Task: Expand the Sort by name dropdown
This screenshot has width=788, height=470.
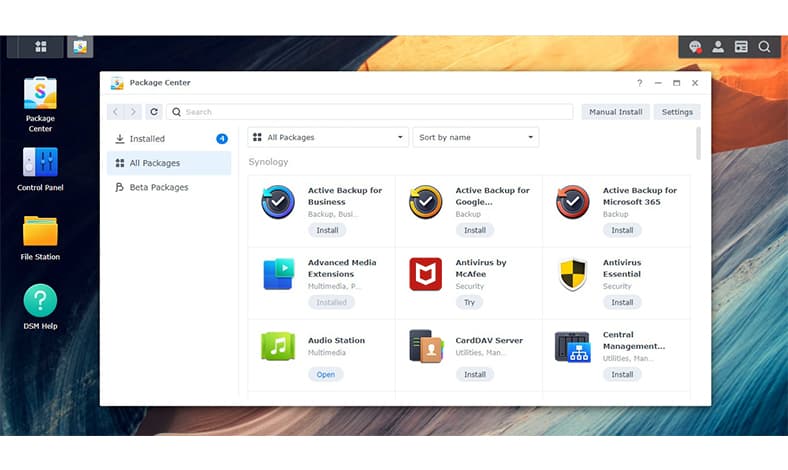Action: (476, 137)
